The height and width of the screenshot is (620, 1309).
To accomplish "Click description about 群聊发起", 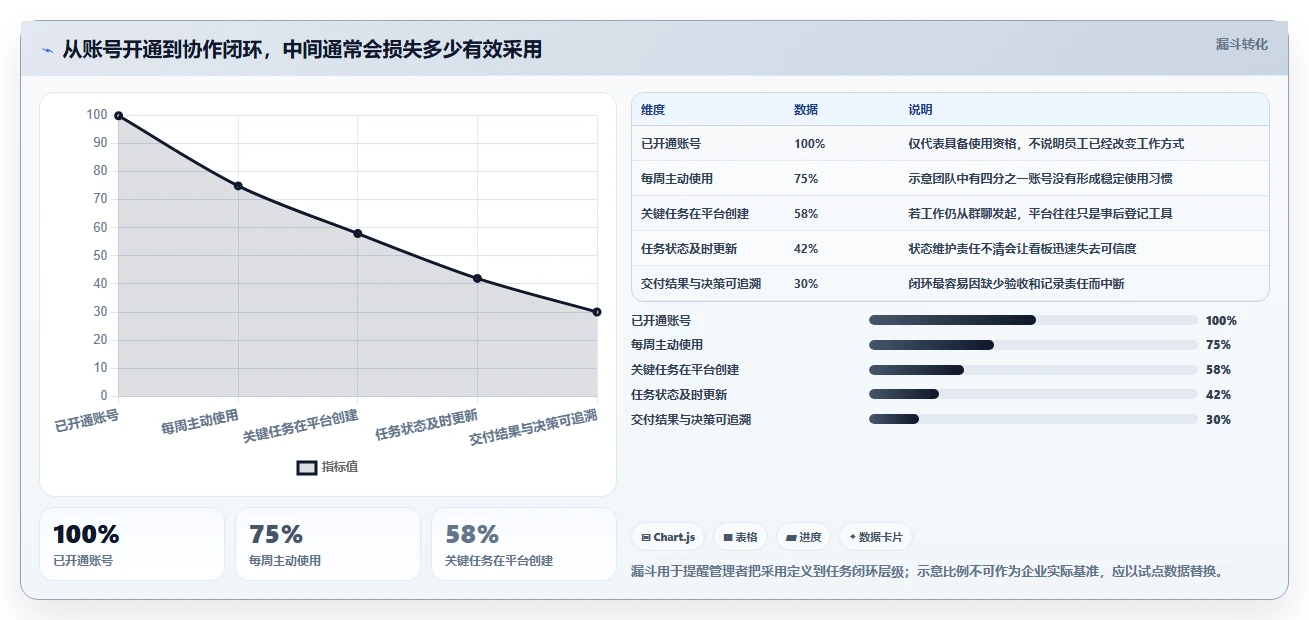I will (x=1040, y=214).
